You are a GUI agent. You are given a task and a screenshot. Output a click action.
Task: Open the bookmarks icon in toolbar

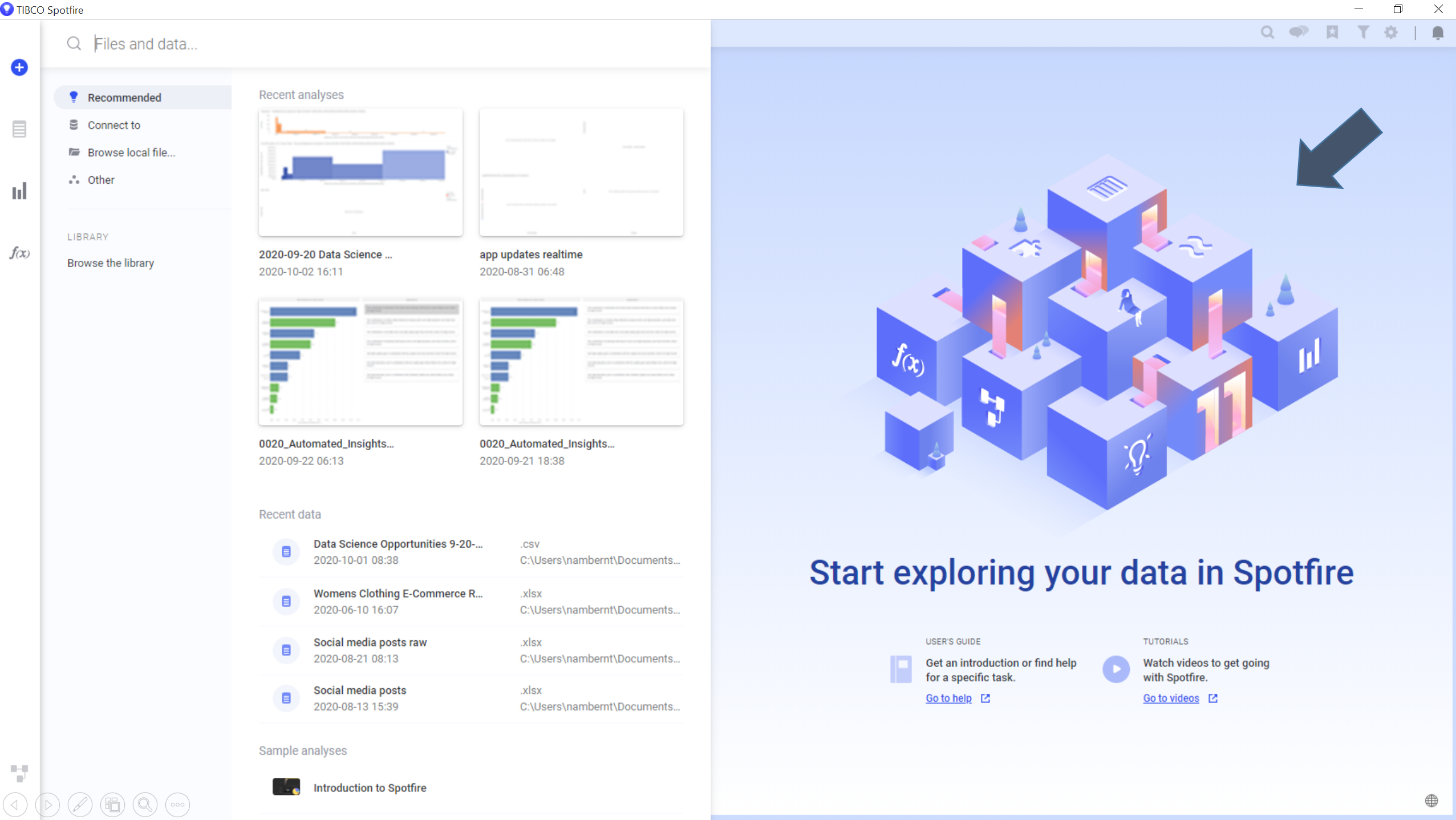click(1332, 33)
